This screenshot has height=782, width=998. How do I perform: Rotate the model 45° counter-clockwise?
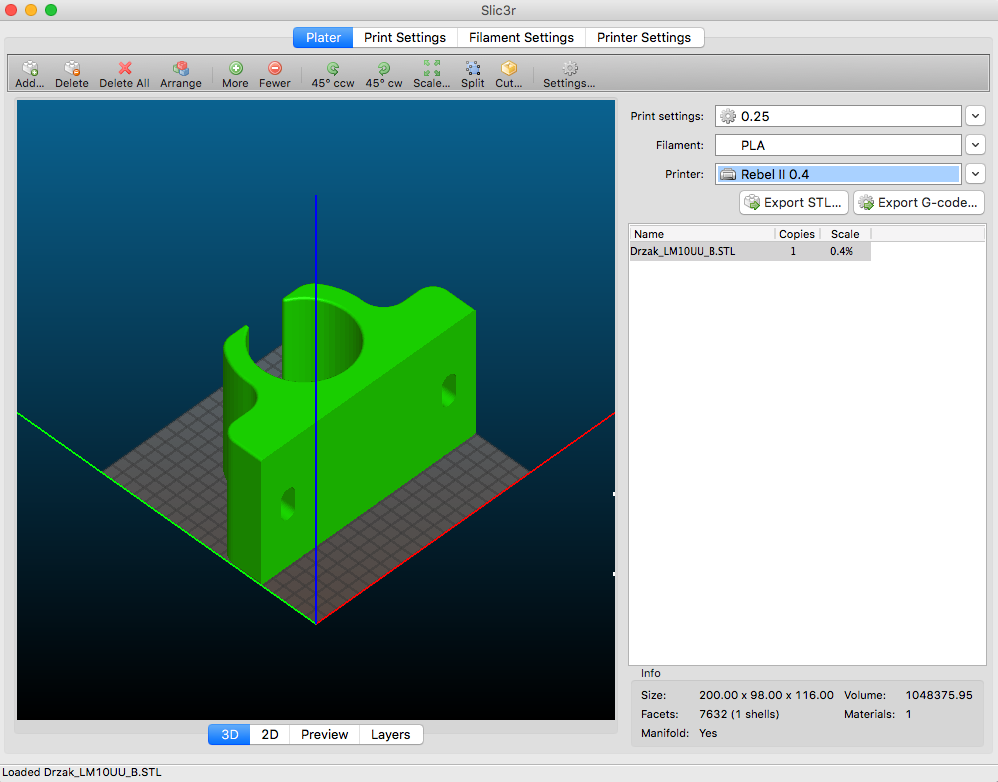[333, 69]
